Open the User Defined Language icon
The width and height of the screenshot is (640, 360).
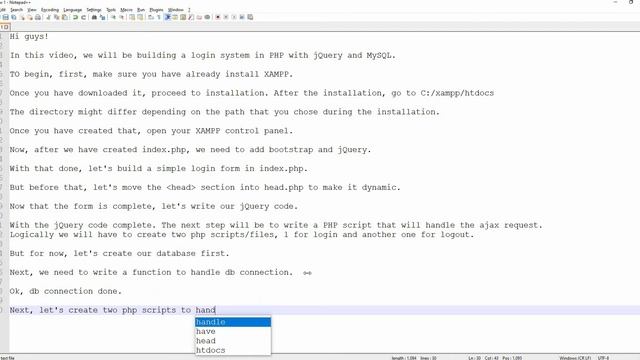tap(175, 17)
